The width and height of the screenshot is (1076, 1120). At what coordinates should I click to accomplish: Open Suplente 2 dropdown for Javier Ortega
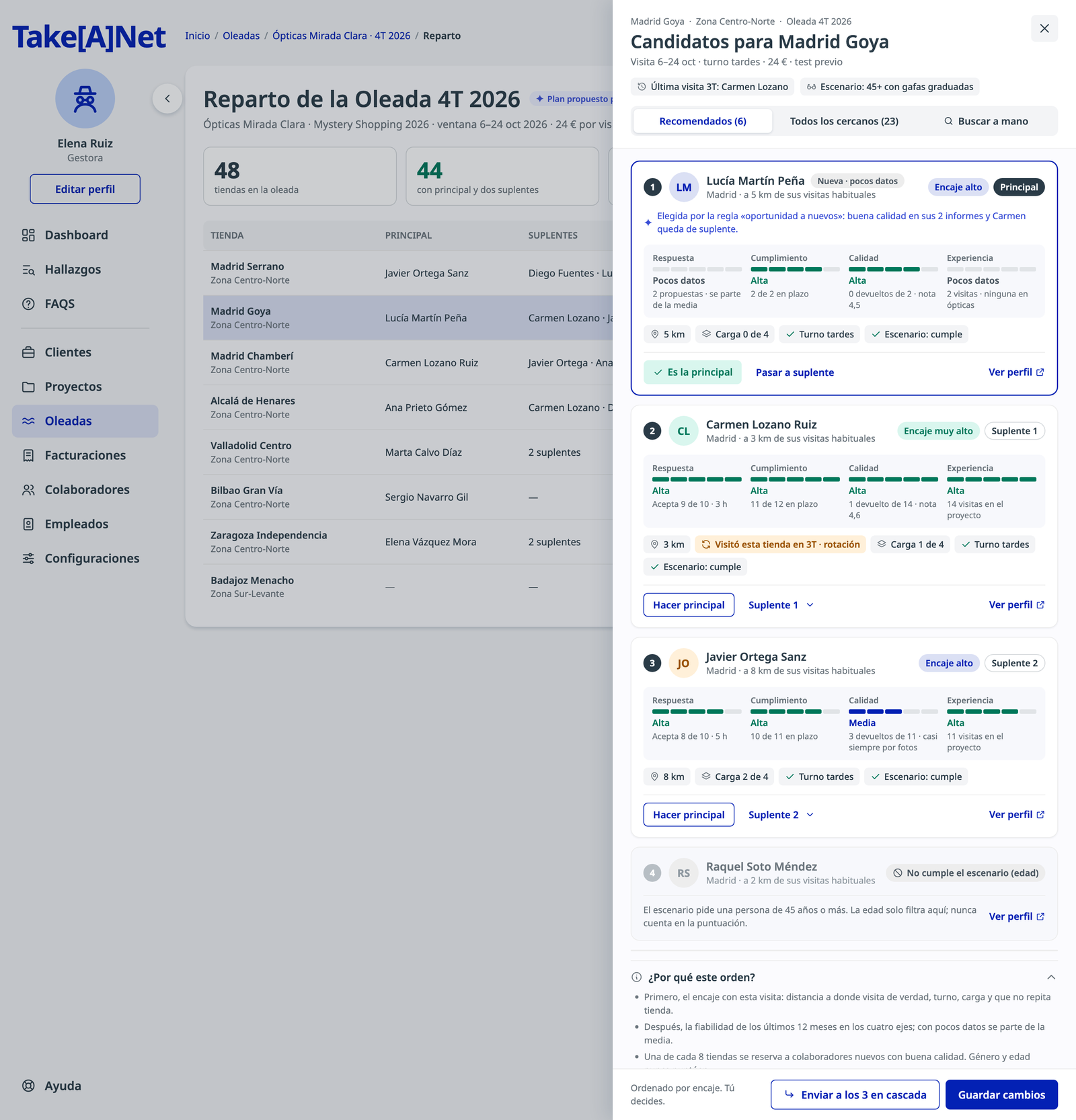pos(781,815)
